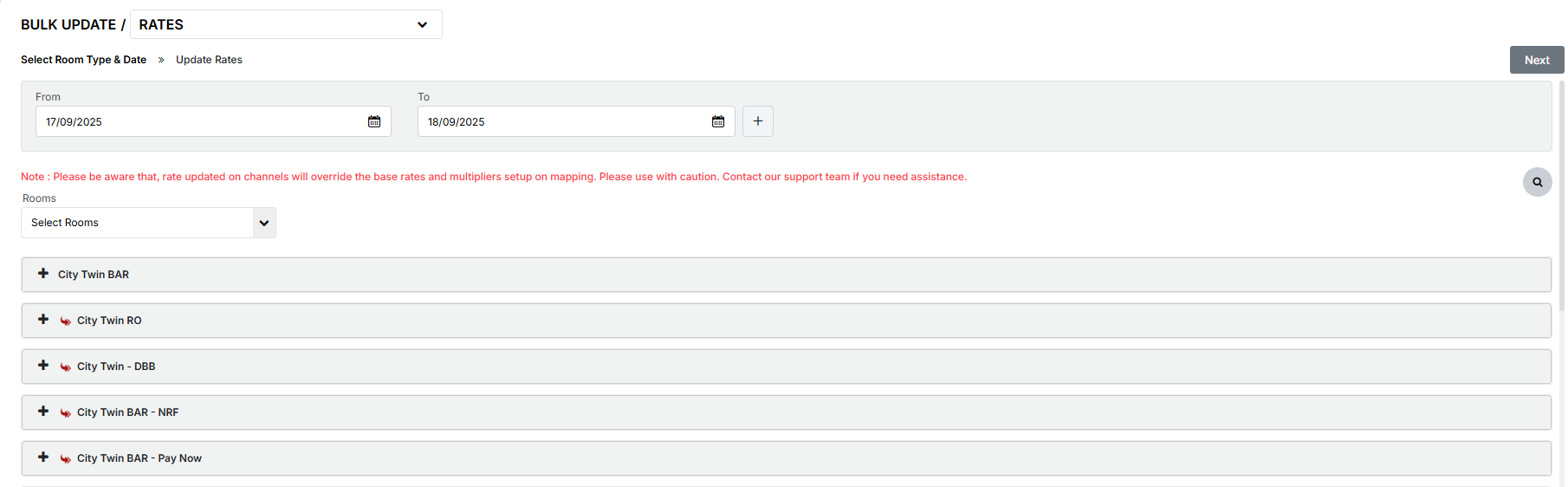Screen dimensions: 1568x487
Task: Open the To date calendar picker
Action: click(718, 122)
